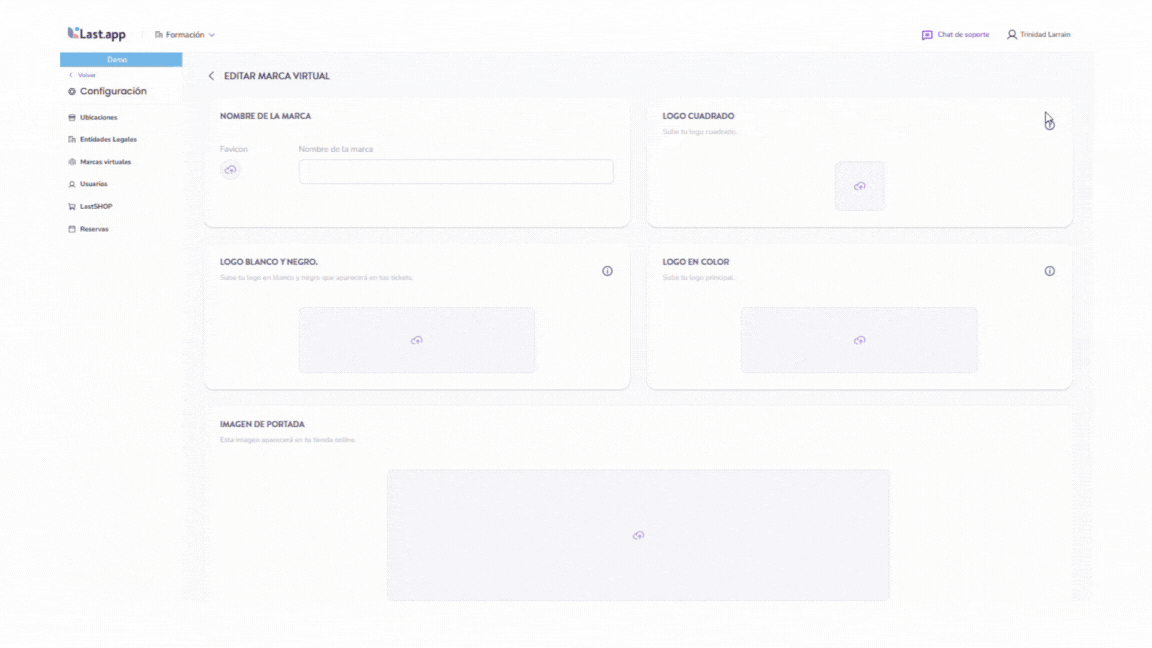This screenshot has width=1152, height=648.
Task: Click the Last.app logo
Action: coord(97,34)
